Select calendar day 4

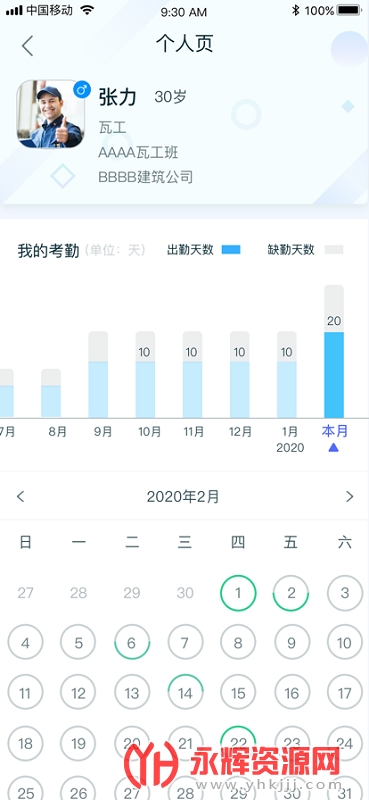click(26, 643)
